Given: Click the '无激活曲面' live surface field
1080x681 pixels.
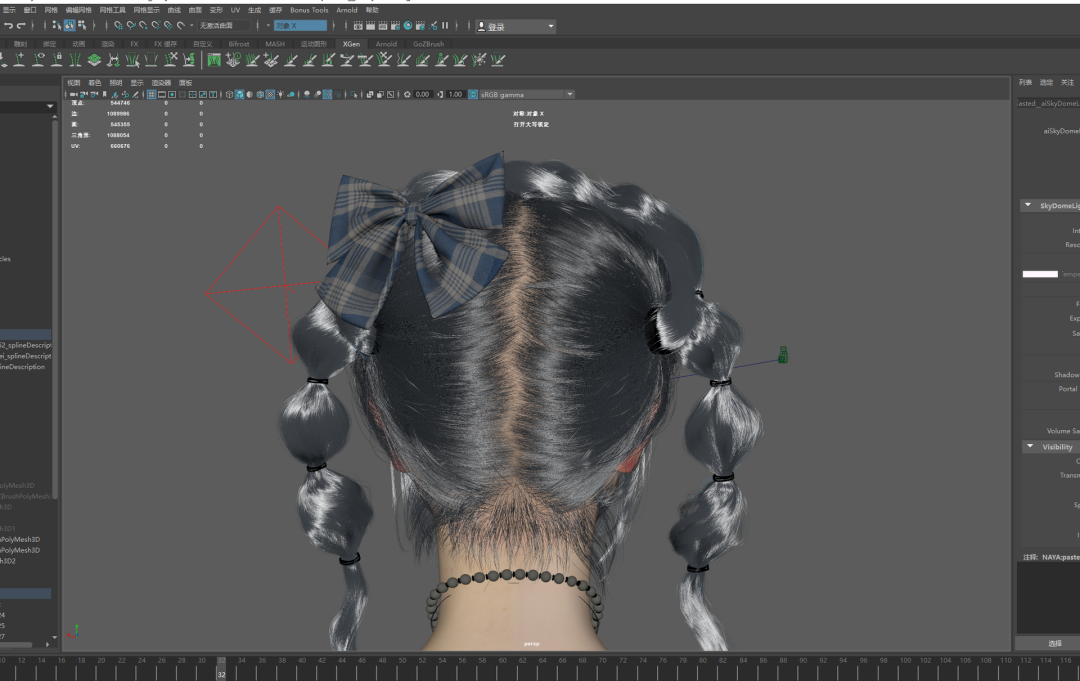Looking at the screenshot, I should (x=225, y=25).
